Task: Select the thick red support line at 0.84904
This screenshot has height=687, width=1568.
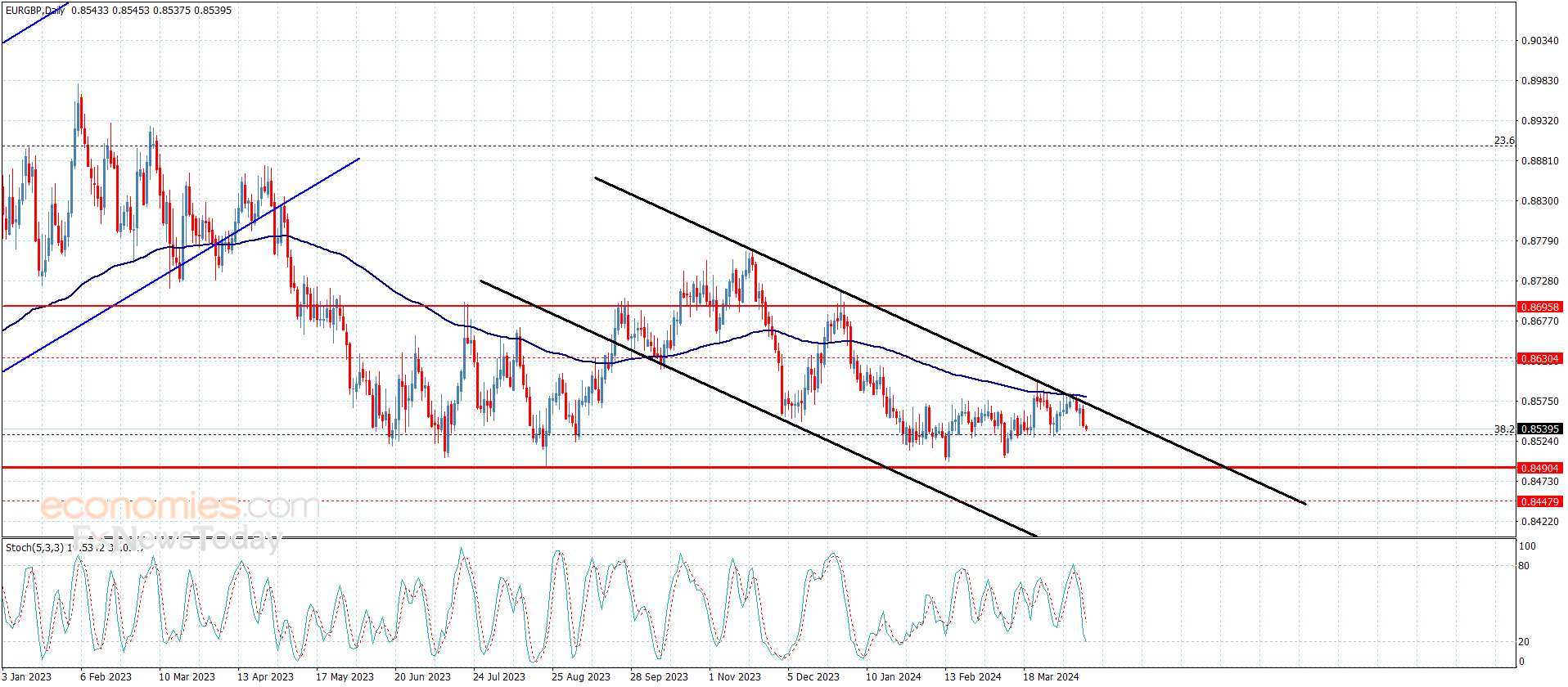Action: [758, 468]
